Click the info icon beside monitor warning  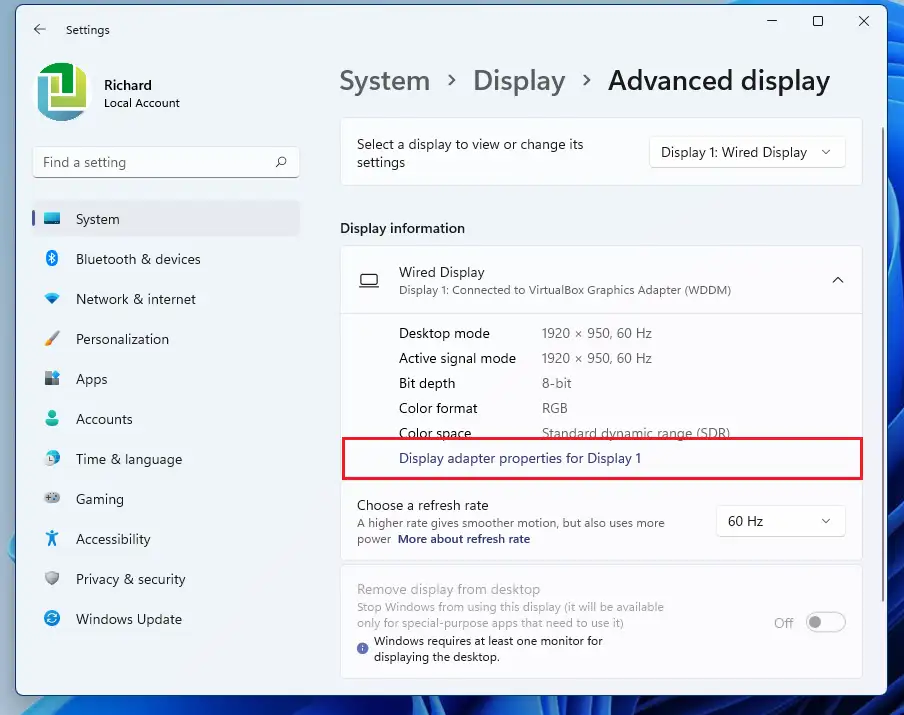tap(363, 648)
